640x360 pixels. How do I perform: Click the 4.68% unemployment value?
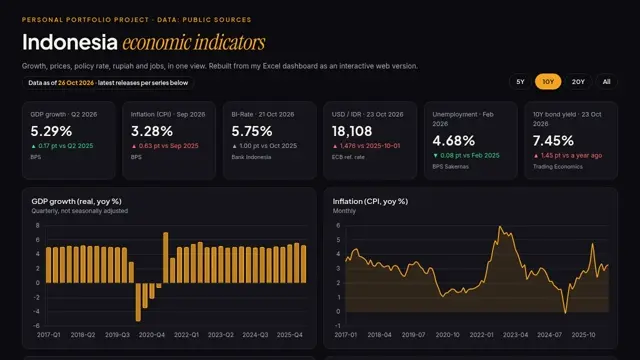(453, 141)
